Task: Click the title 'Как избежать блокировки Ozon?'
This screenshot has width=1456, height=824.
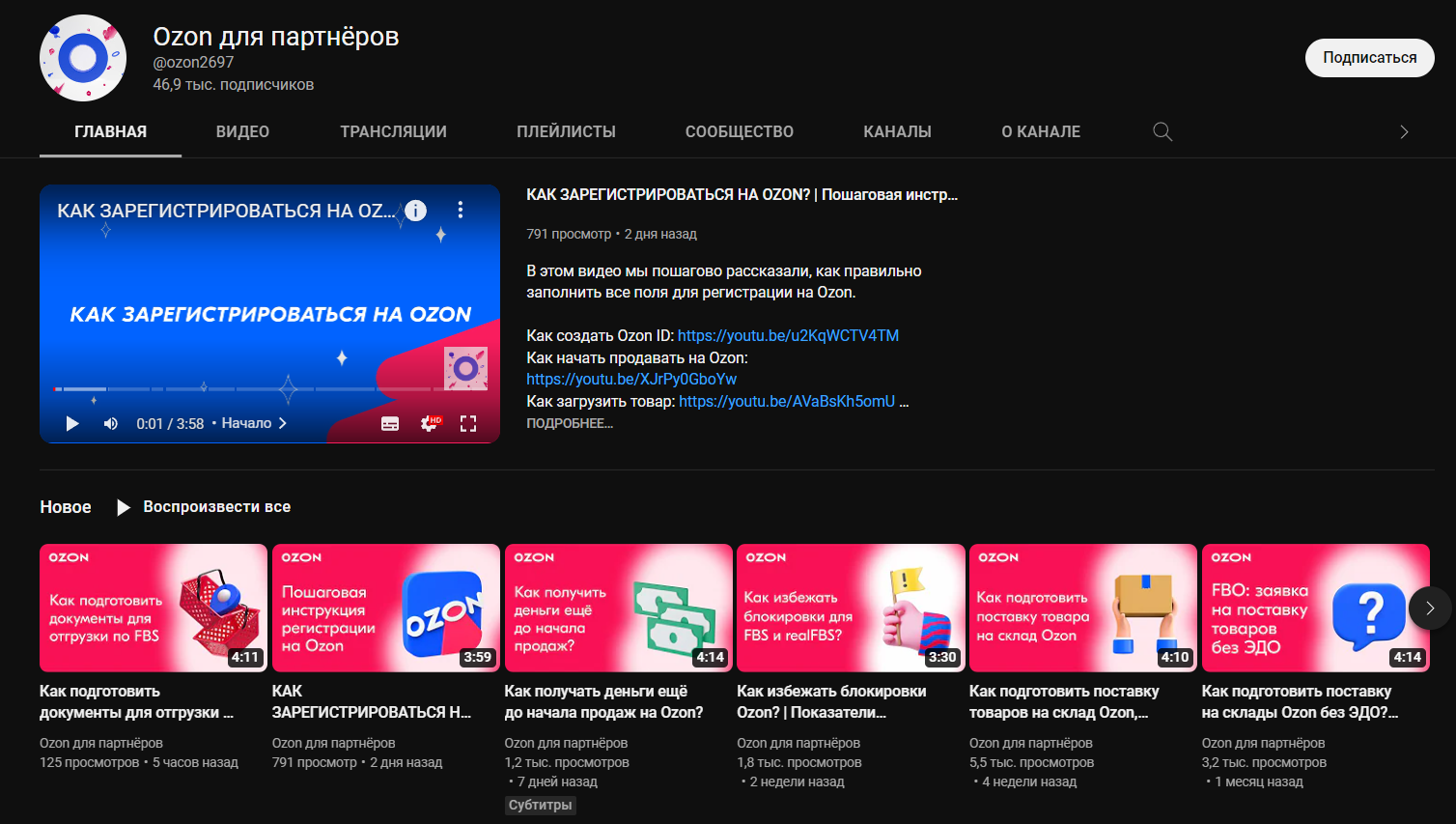Action: [831, 702]
